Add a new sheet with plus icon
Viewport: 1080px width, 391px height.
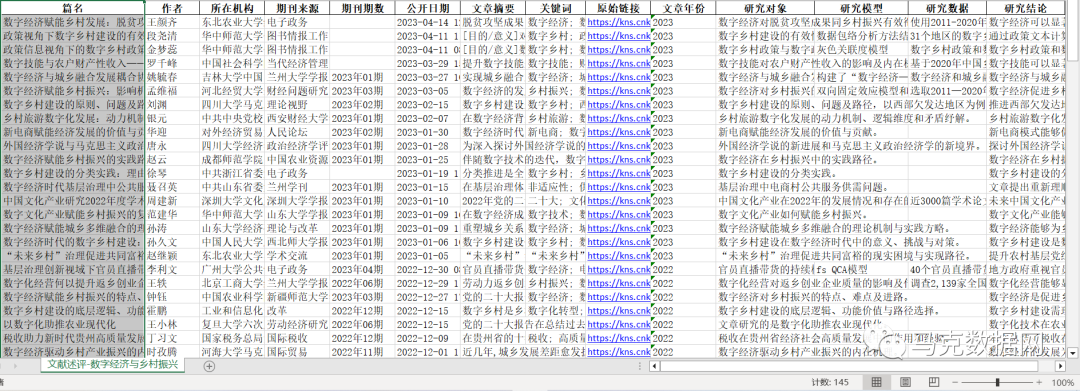209,366
